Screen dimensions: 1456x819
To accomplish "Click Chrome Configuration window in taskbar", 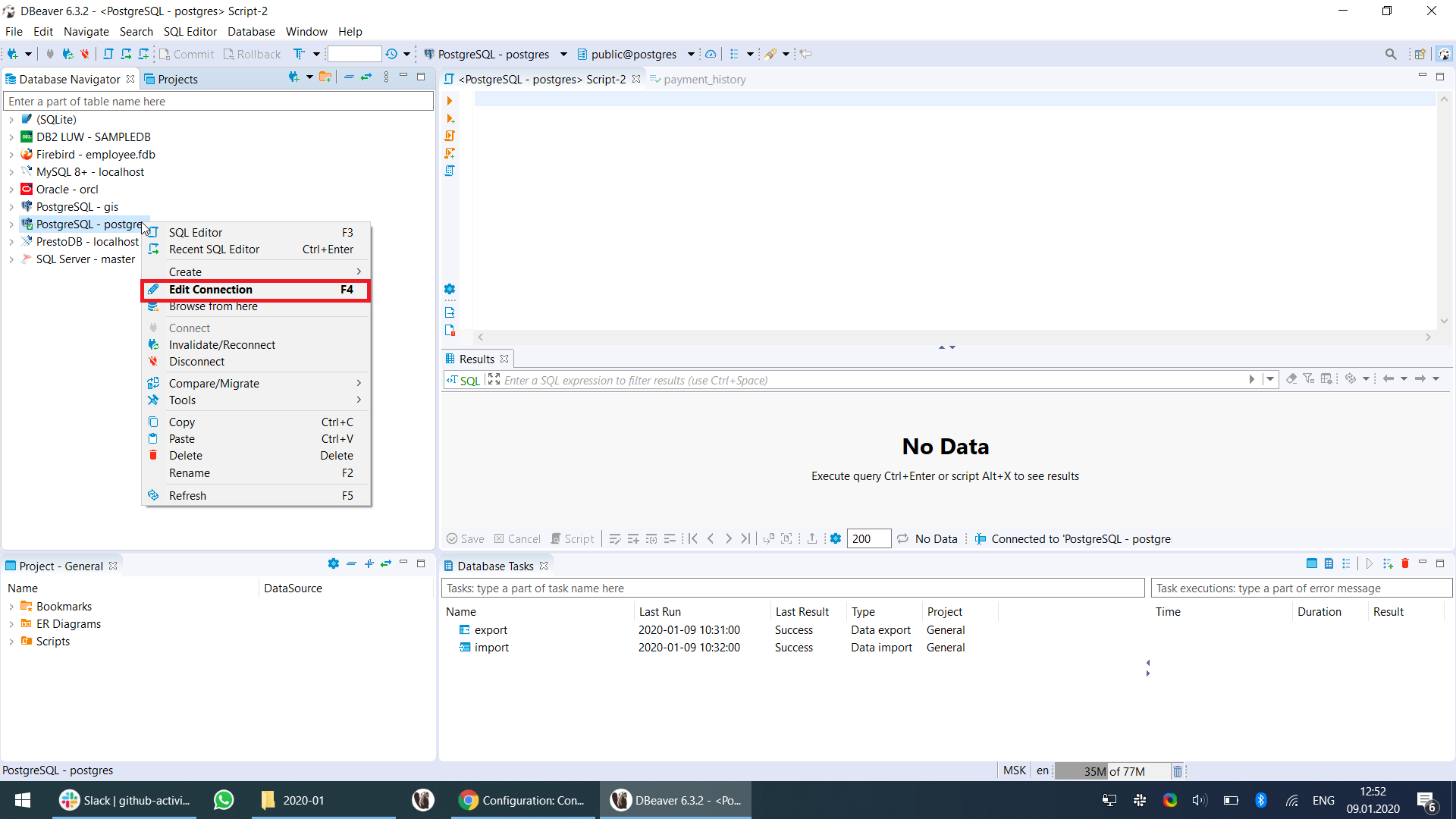I will click(x=523, y=800).
